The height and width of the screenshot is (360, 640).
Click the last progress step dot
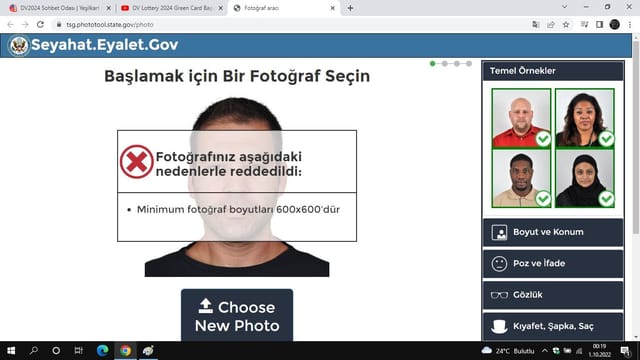(469, 64)
